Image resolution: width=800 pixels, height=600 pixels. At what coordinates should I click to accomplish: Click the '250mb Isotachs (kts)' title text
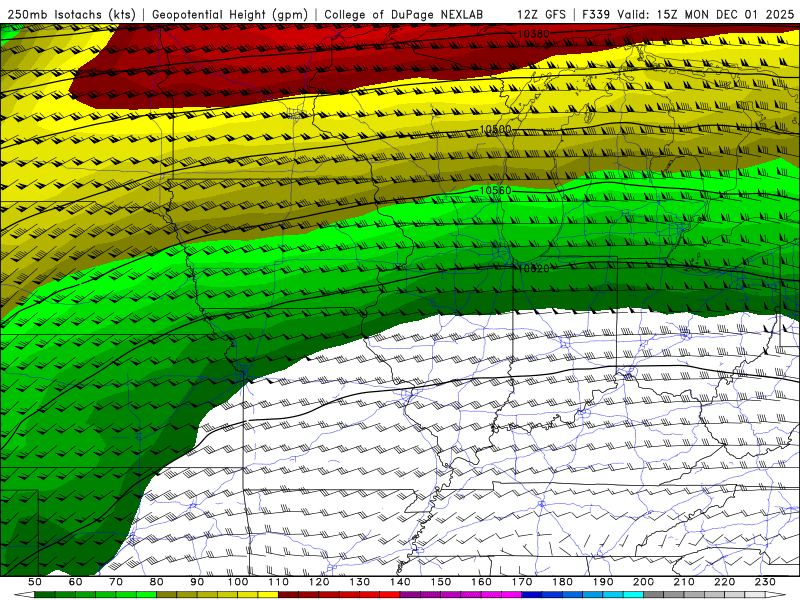coord(72,14)
